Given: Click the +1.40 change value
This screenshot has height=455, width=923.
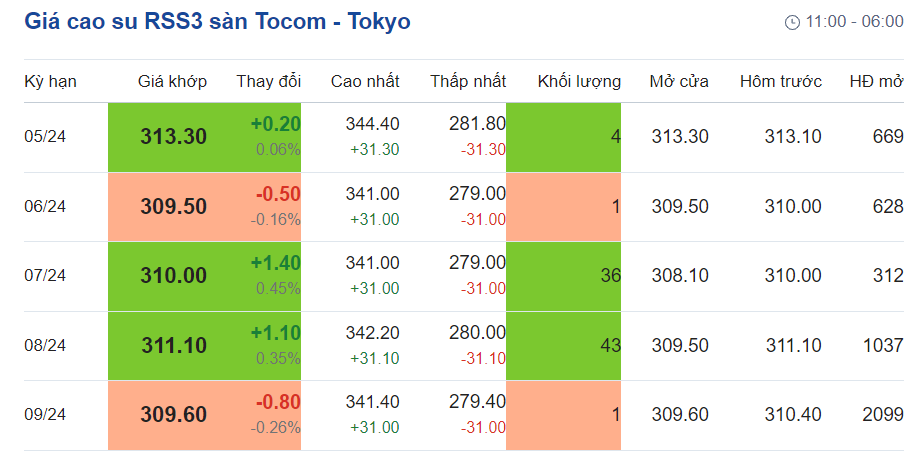Looking at the screenshot, I should point(276,263).
